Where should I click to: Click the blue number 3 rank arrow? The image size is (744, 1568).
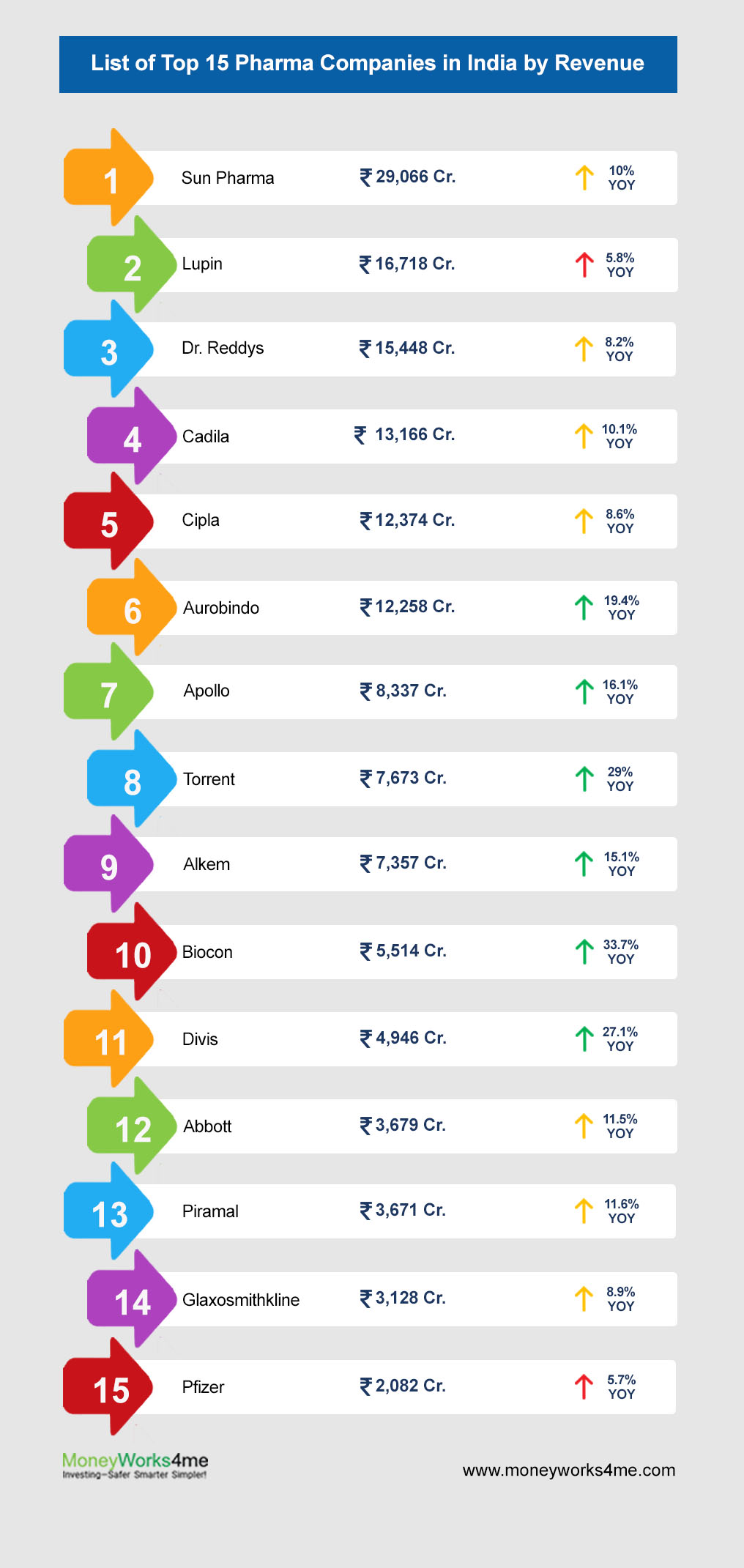point(108,352)
